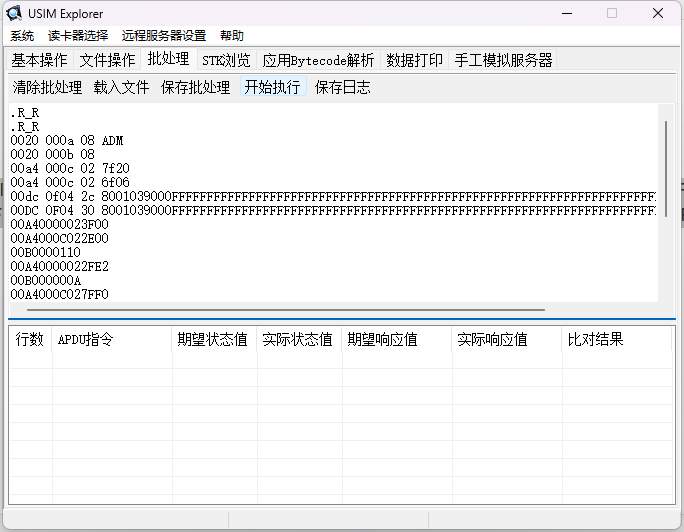
Task: Open the 远程服务器设置 menu
Action: coord(164,35)
